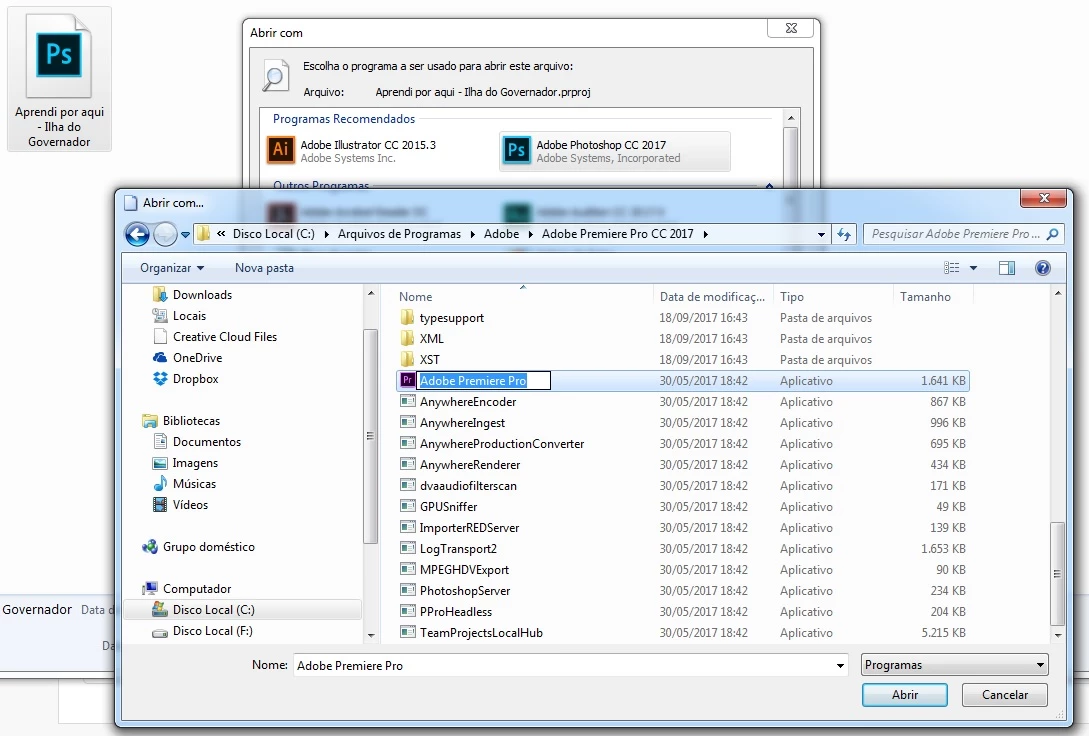Click the Cancelar button

pyautogui.click(x=1004, y=694)
